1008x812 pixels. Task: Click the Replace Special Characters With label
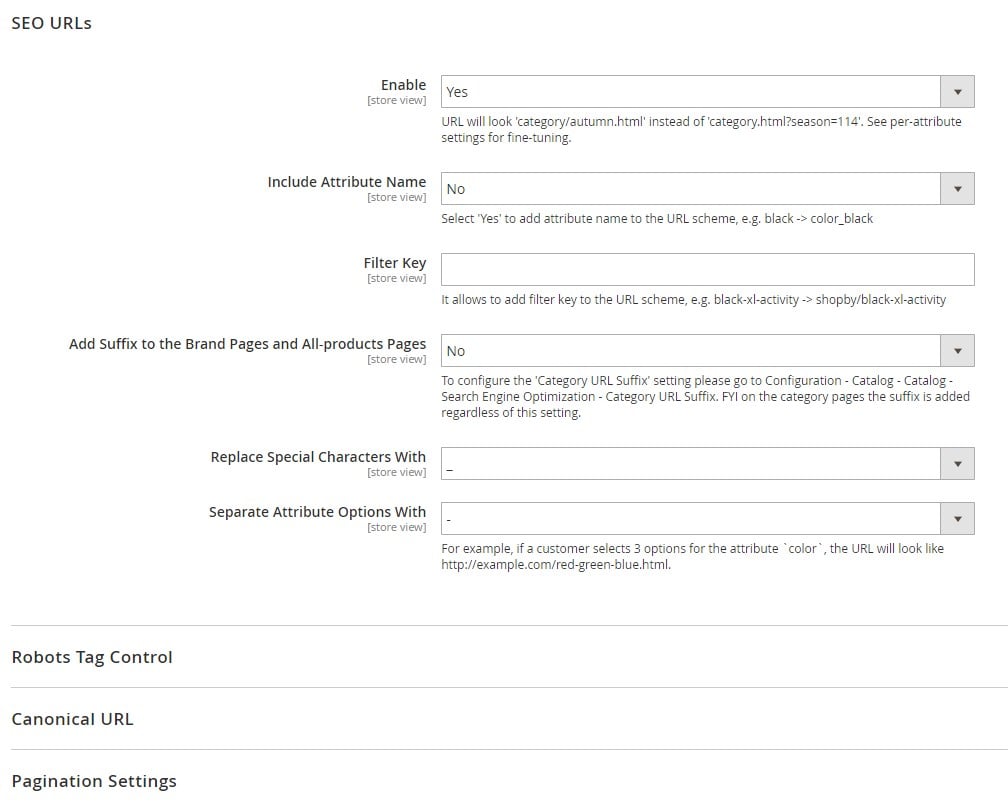(x=318, y=457)
